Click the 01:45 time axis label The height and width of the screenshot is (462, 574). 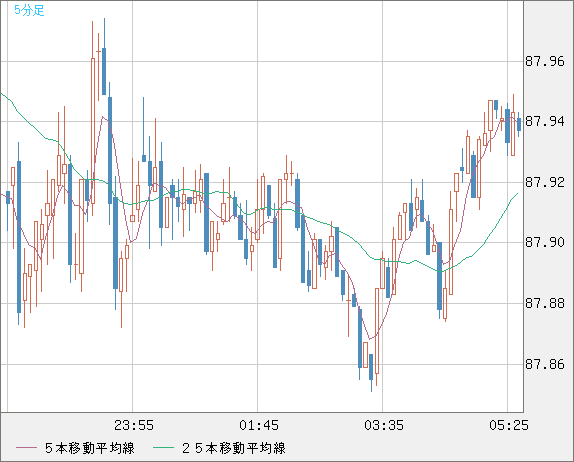pos(259,425)
